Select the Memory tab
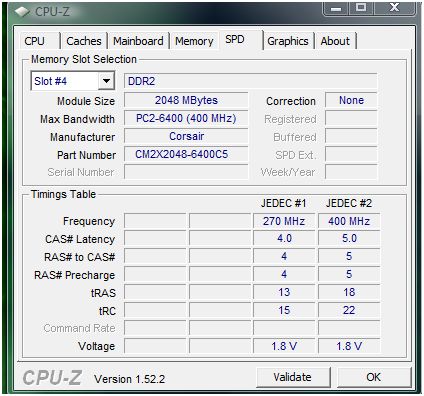 (x=194, y=41)
